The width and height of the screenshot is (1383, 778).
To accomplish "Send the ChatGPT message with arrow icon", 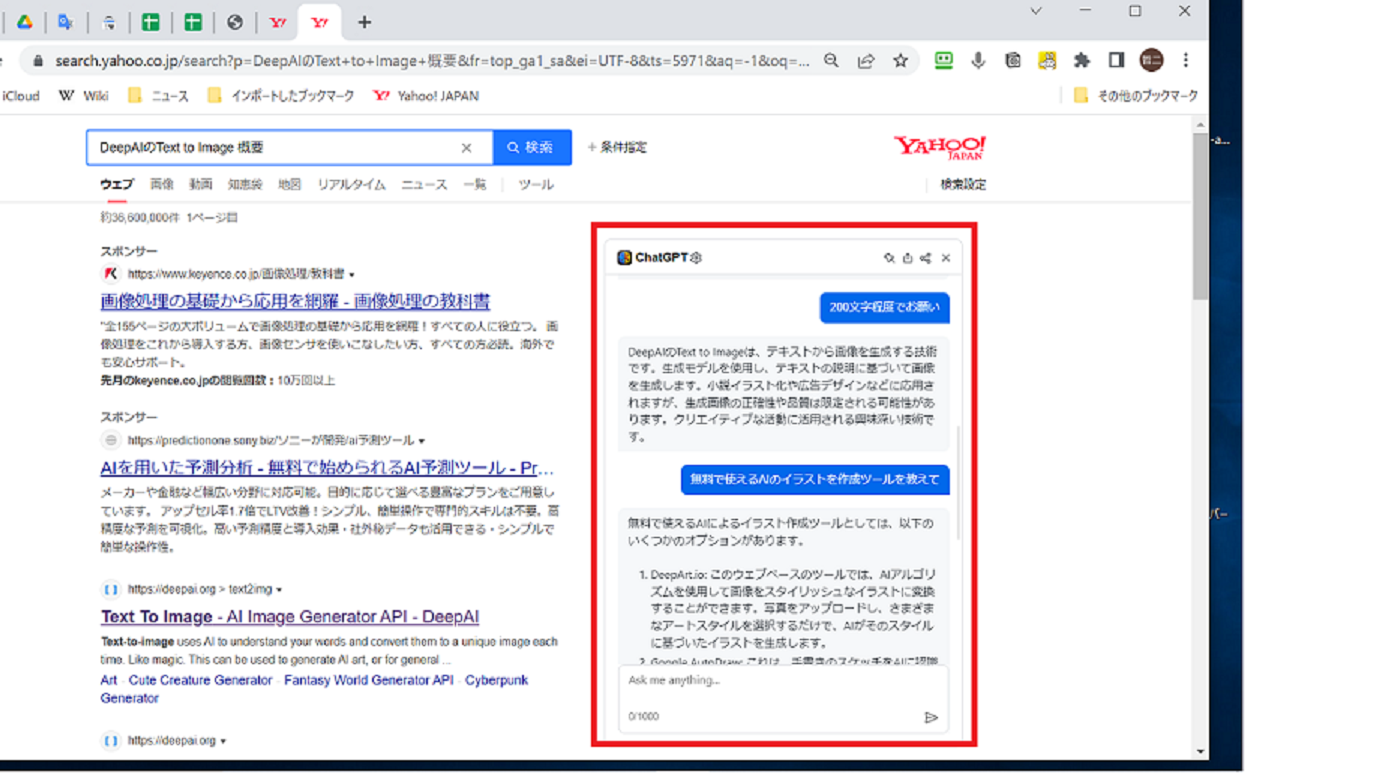I will (x=931, y=717).
